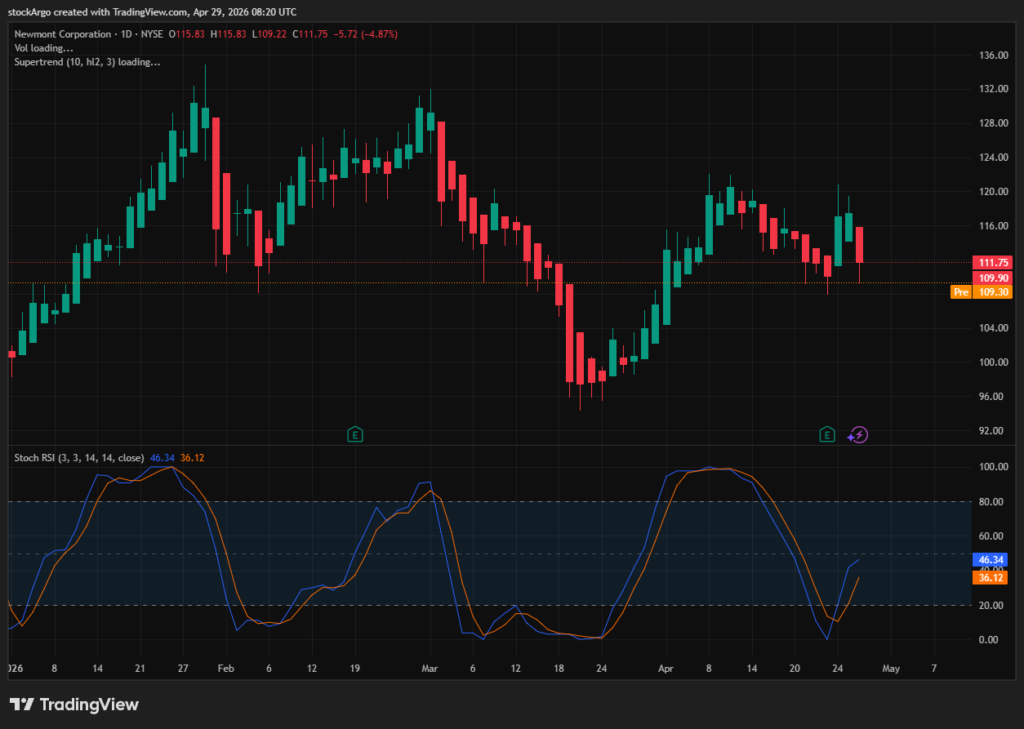1024x729 pixels.
Task: Click the Apr label on time axis
Action: pos(665,669)
